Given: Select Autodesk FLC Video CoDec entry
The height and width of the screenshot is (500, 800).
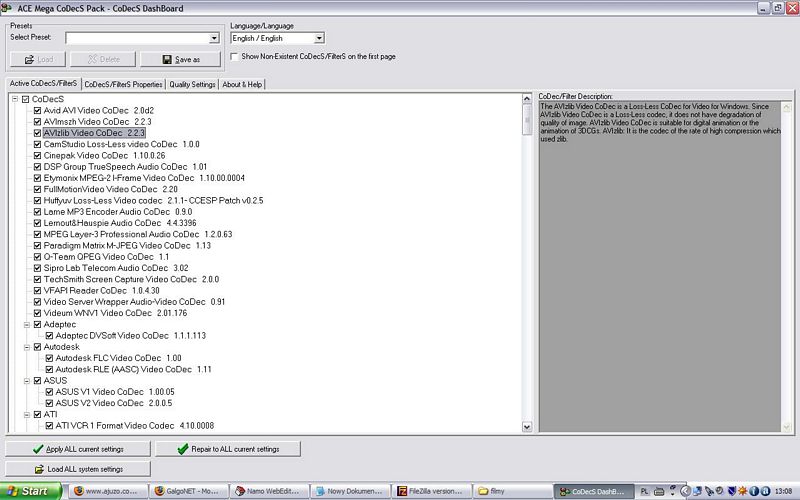Looking at the screenshot, I should coord(118,358).
